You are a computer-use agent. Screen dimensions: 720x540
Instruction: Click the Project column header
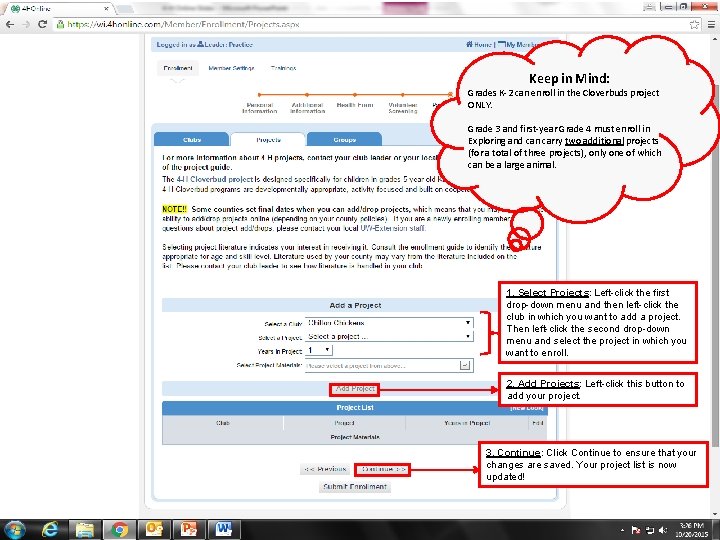point(344,423)
